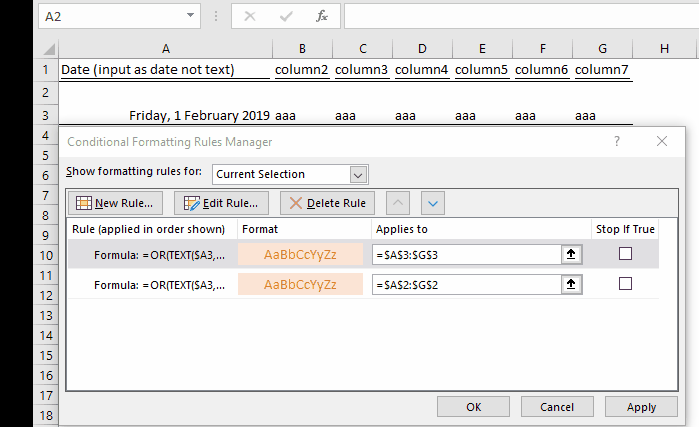The height and width of the screenshot is (427, 699).
Task: Open the Show formatting rules for dropdown
Action: tap(359, 173)
